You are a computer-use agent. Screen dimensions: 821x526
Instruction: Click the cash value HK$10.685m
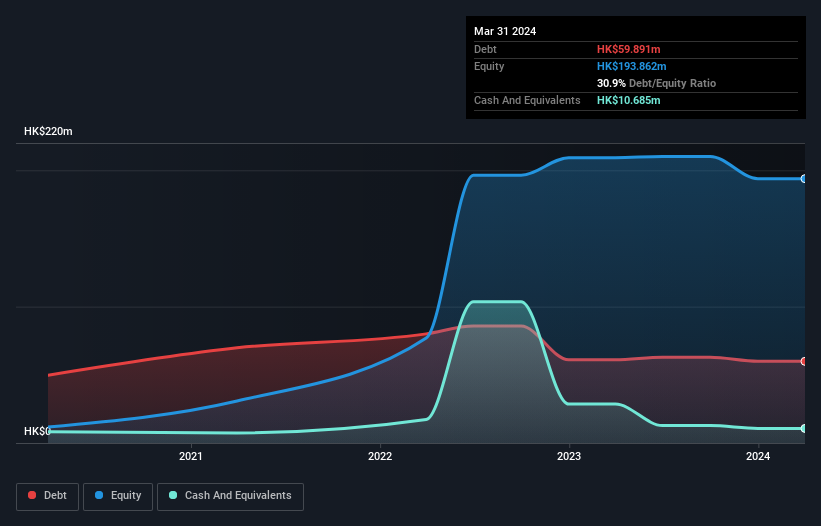pos(628,100)
